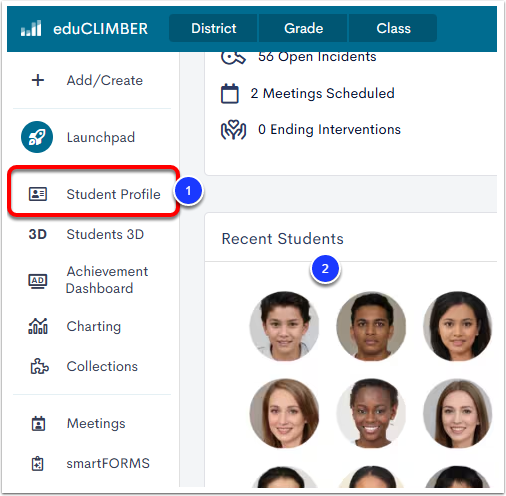Viewport: 506px width, 496px height.
Task: Click the 3D icon for Students 3D
Action: pyautogui.click(x=37, y=234)
